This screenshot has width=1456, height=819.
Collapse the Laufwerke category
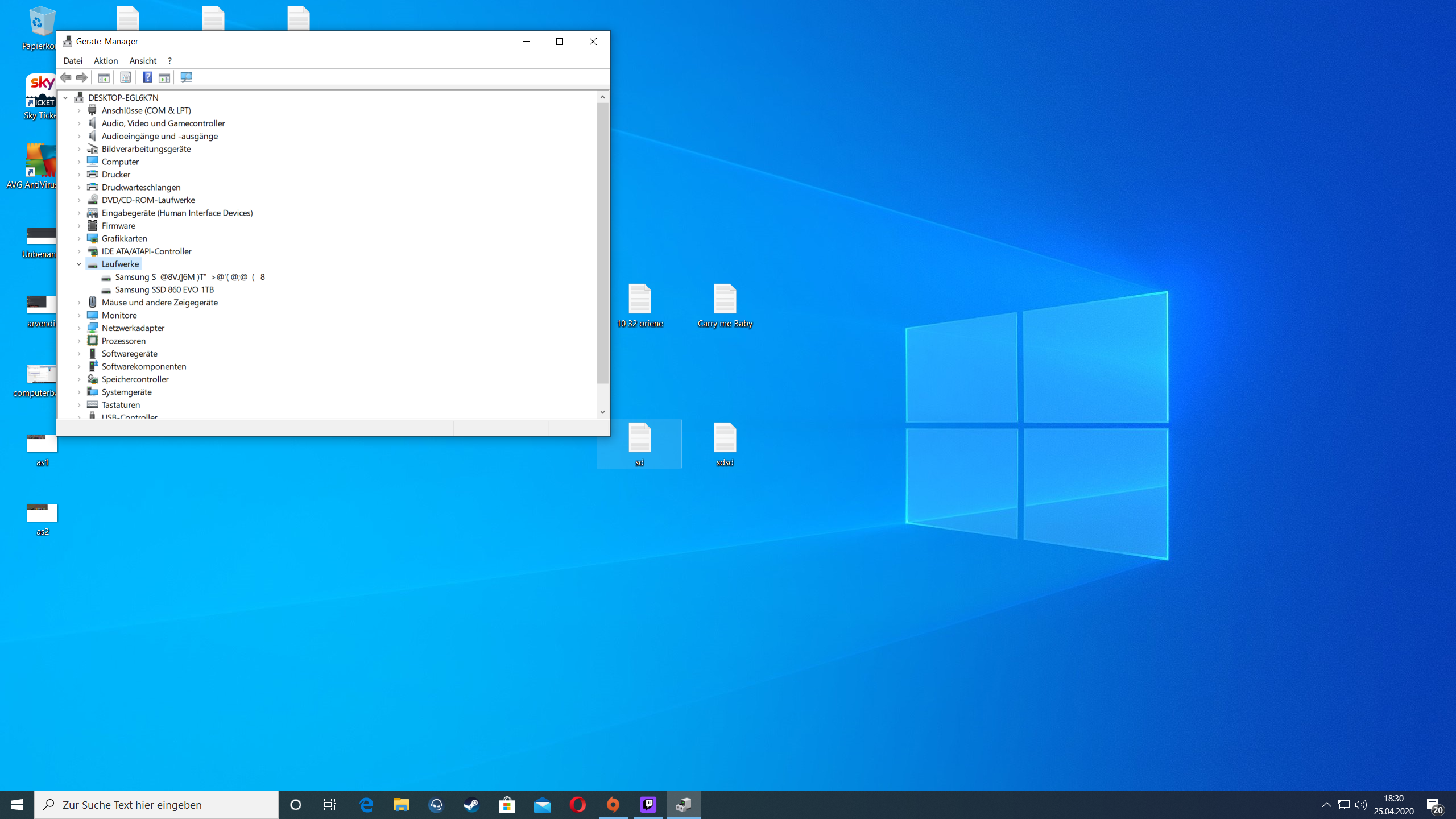(x=79, y=264)
